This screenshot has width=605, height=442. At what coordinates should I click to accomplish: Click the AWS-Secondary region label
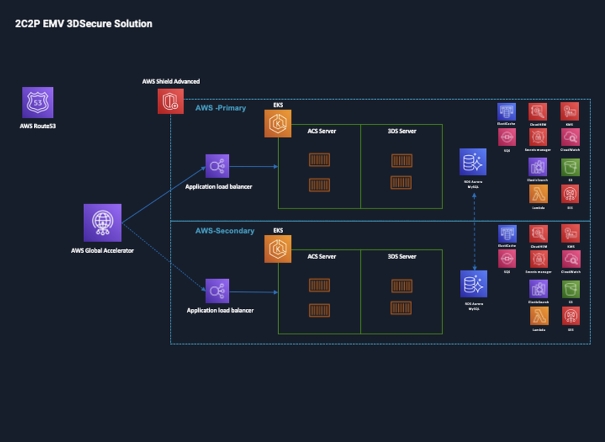pos(224,230)
